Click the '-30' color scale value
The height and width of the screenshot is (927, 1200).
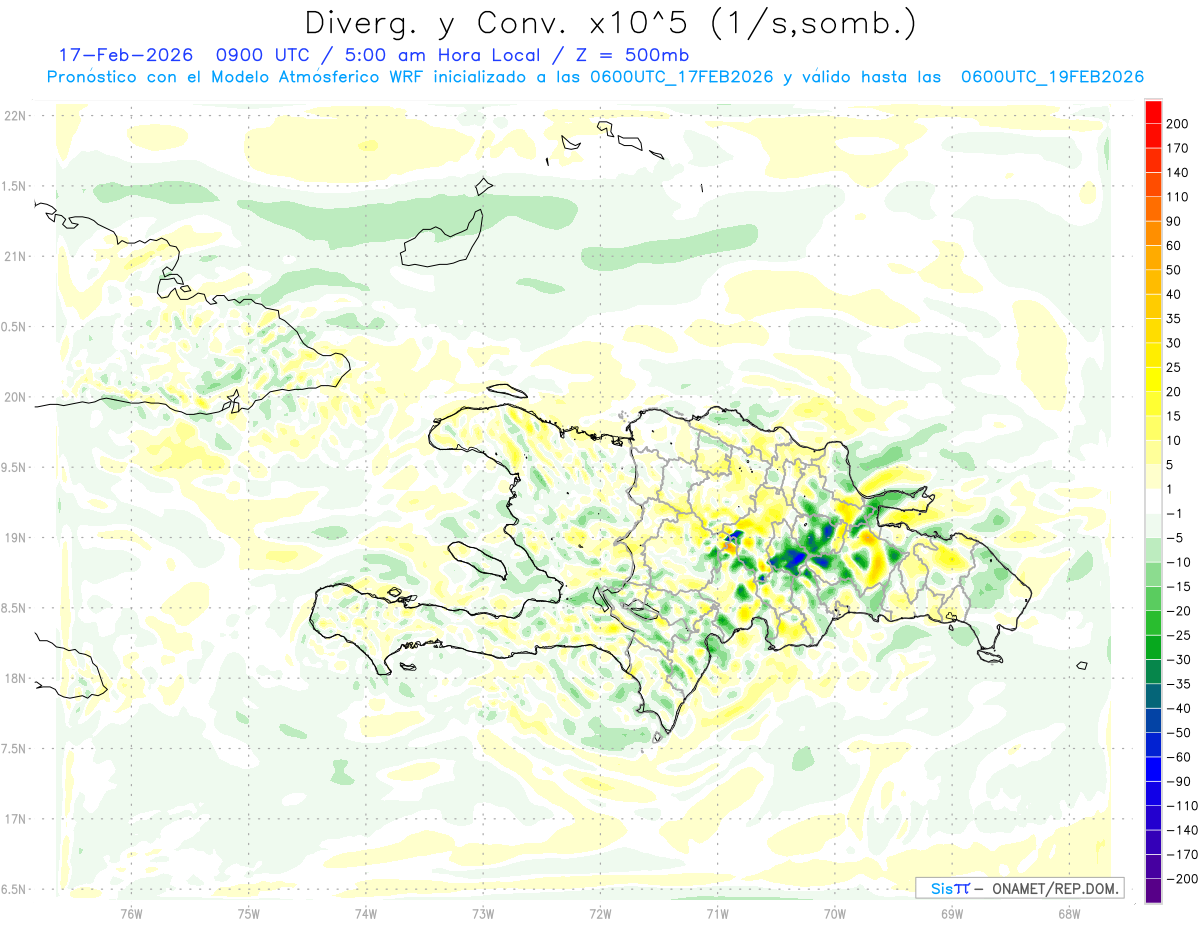click(x=1179, y=659)
